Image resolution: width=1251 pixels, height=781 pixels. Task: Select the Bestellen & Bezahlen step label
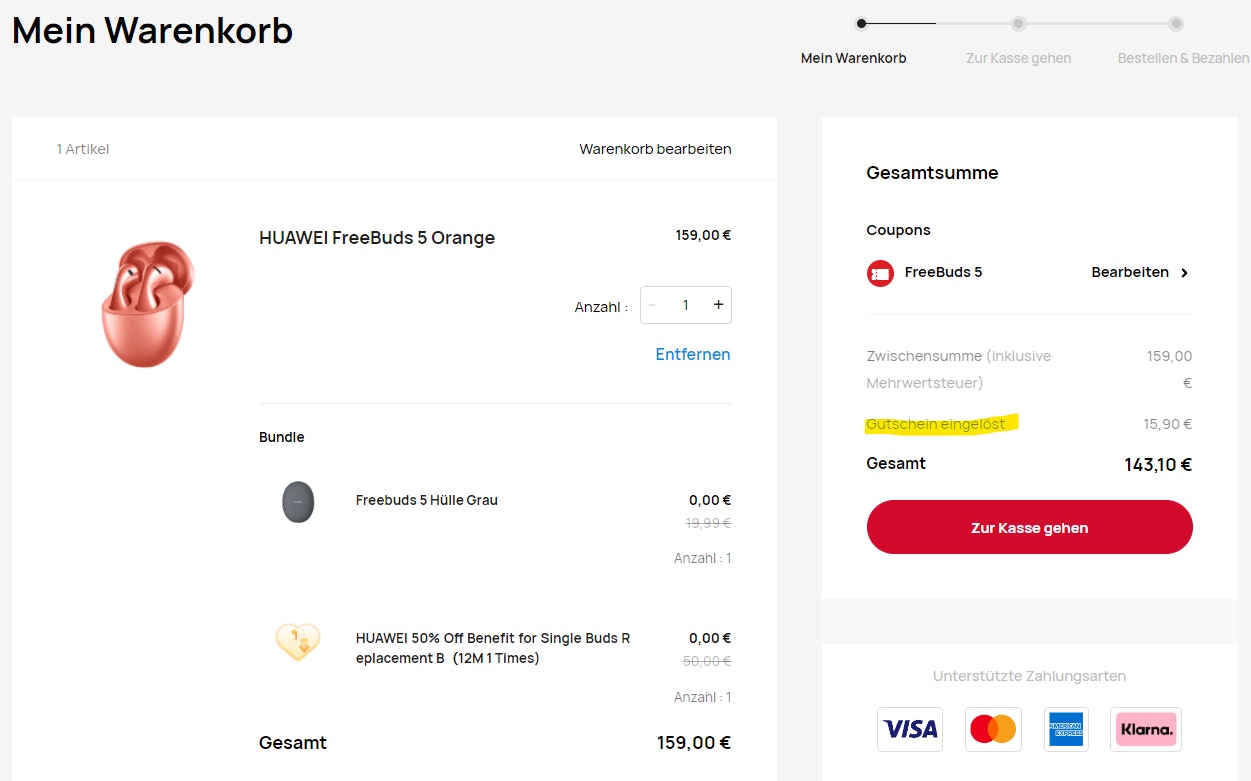pyautogui.click(x=1182, y=58)
